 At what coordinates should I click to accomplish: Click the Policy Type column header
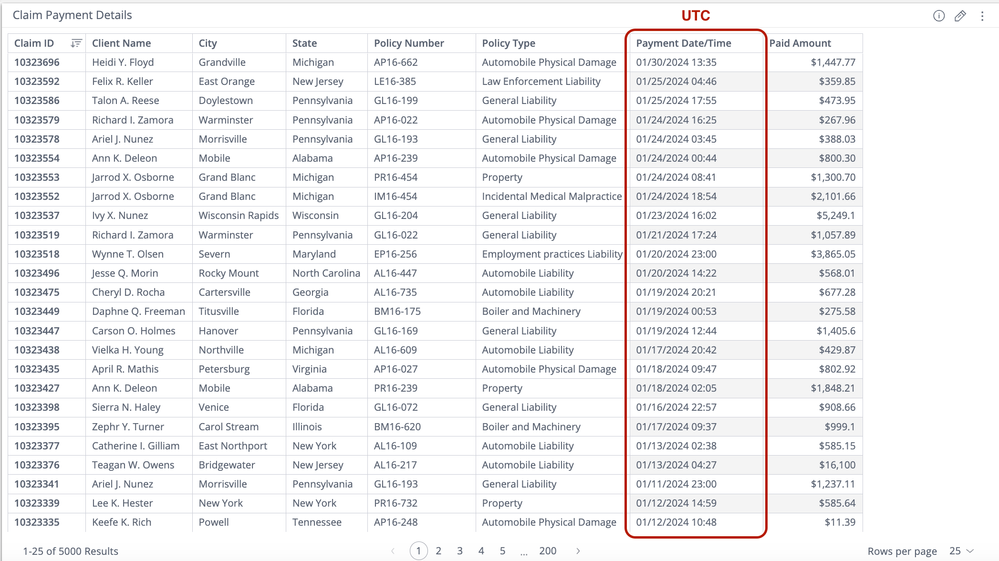click(508, 43)
